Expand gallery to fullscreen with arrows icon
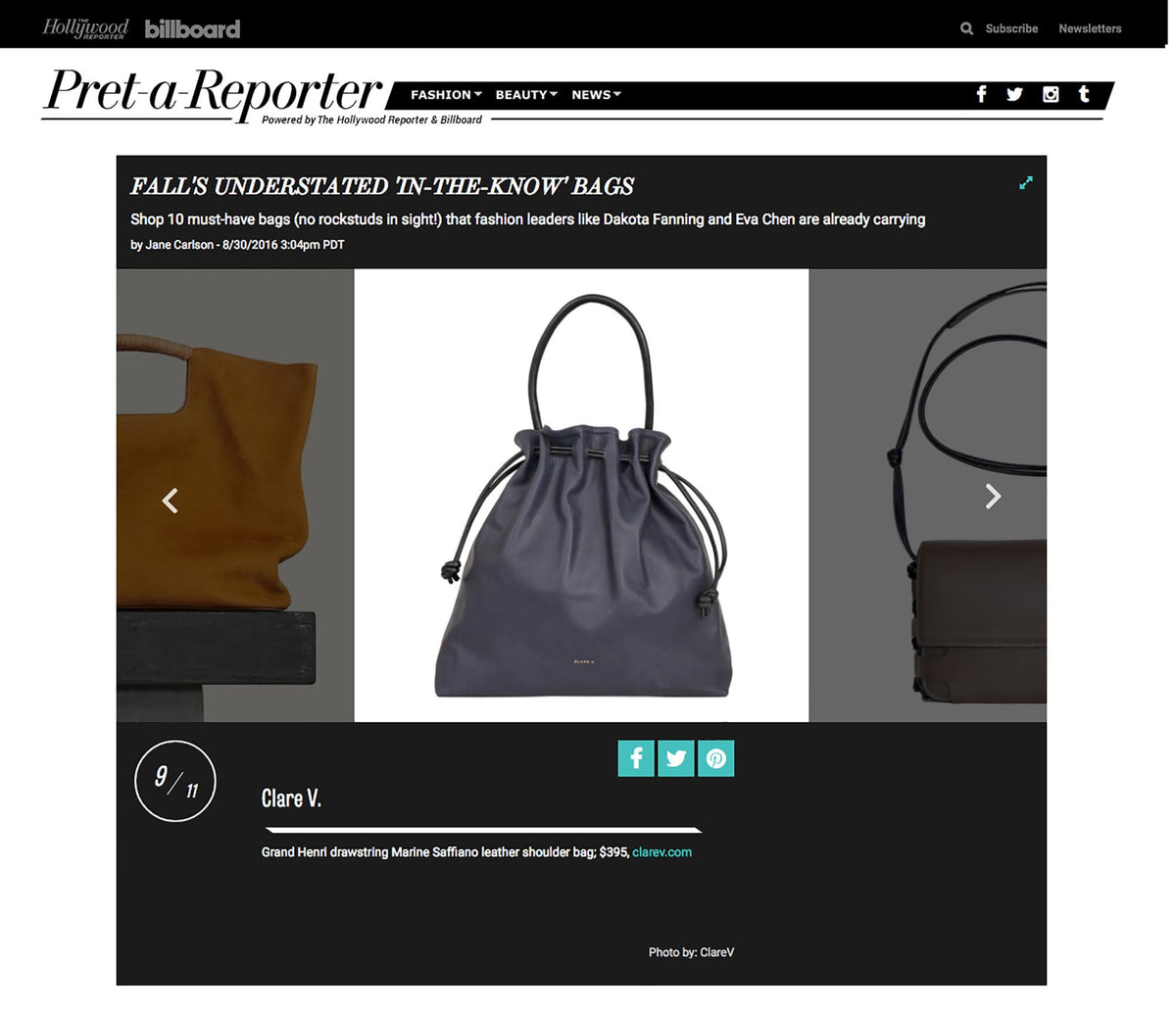 click(x=1026, y=182)
